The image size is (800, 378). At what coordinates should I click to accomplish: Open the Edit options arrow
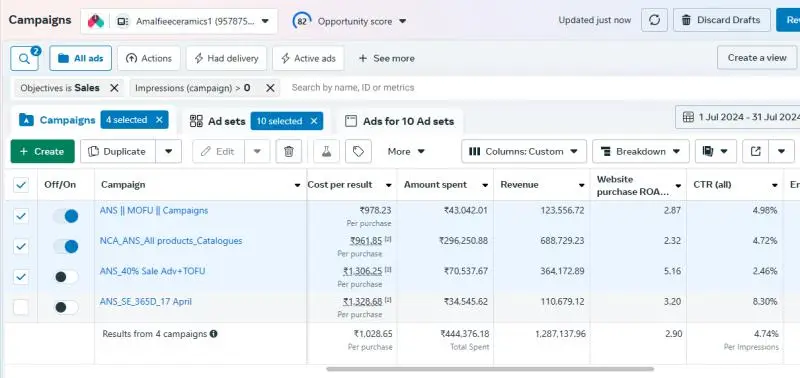(257, 152)
